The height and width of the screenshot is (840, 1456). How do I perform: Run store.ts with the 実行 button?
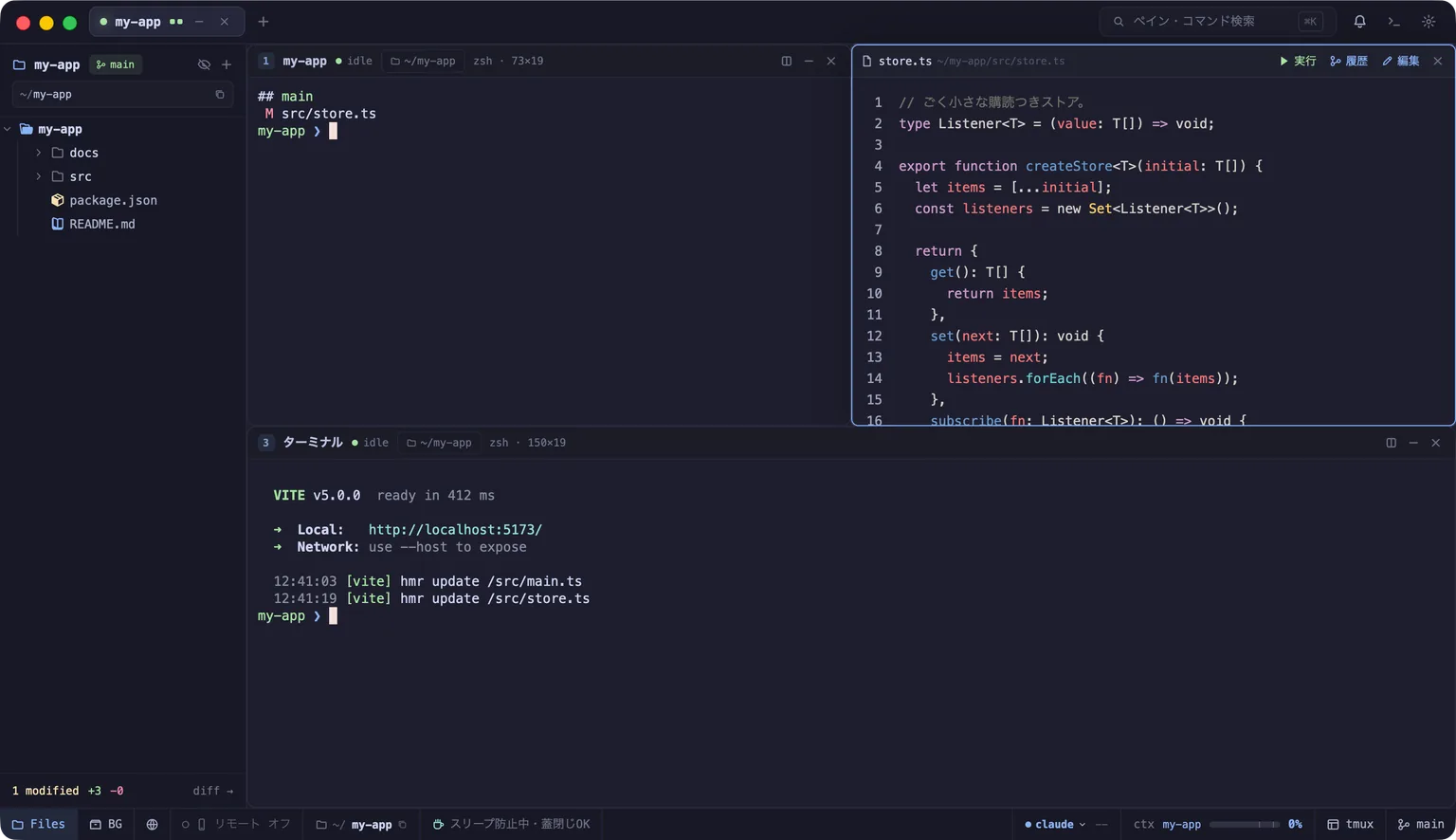click(1298, 61)
